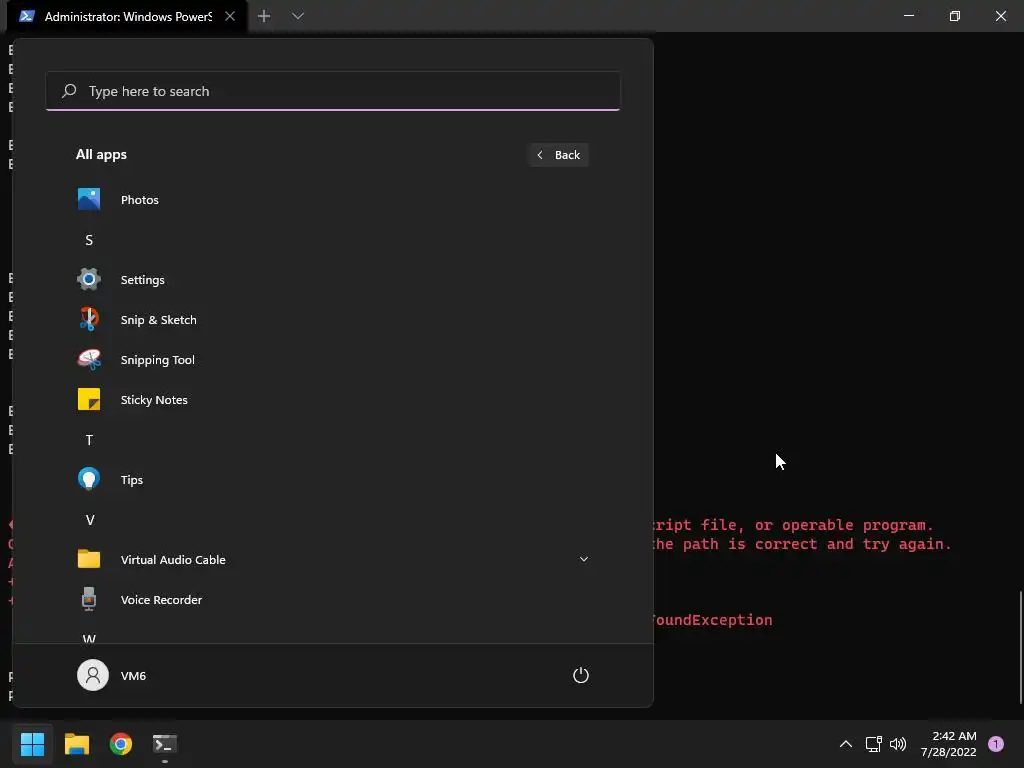Focus the Type here to search box

pos(333,91)
